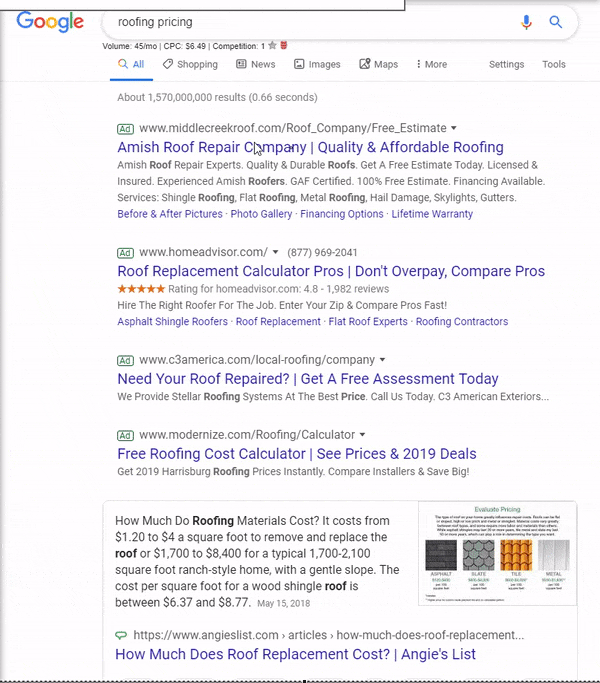The image size is (600, 683).
Task: Click the Ad badge beside middlecreekroof.com
Action: [125, 129]
